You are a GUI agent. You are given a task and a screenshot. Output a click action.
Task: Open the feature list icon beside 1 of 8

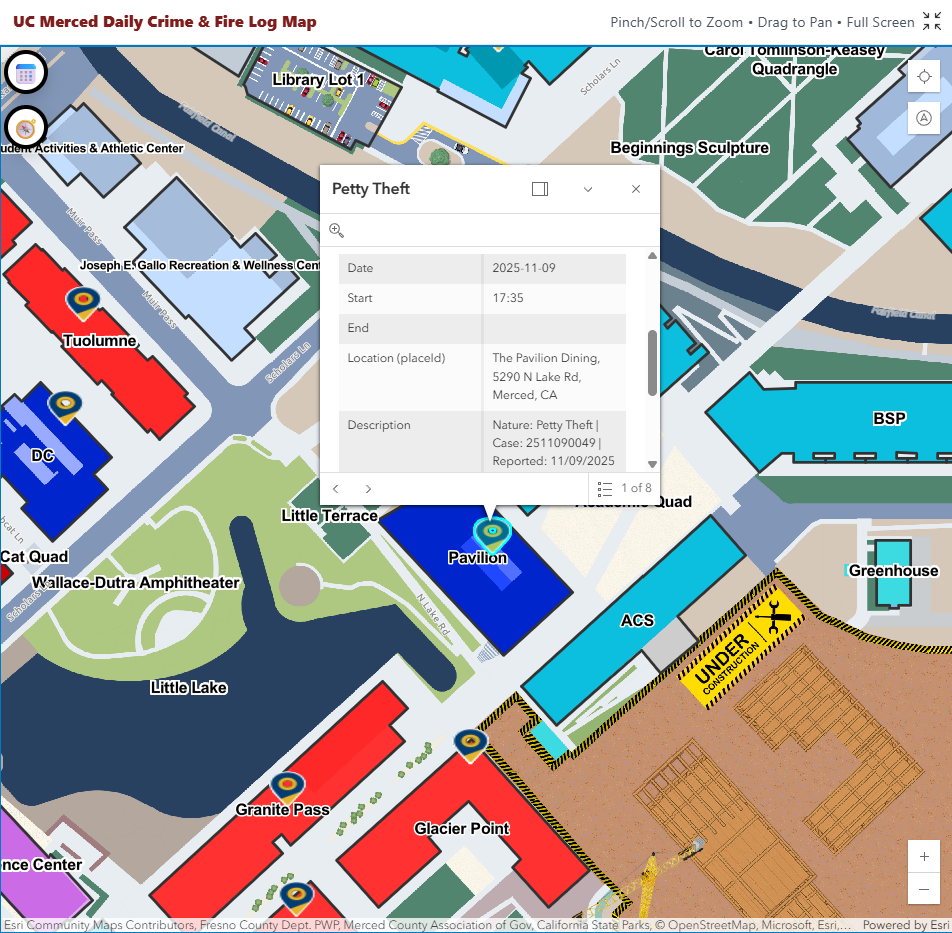tap(604, 489)
